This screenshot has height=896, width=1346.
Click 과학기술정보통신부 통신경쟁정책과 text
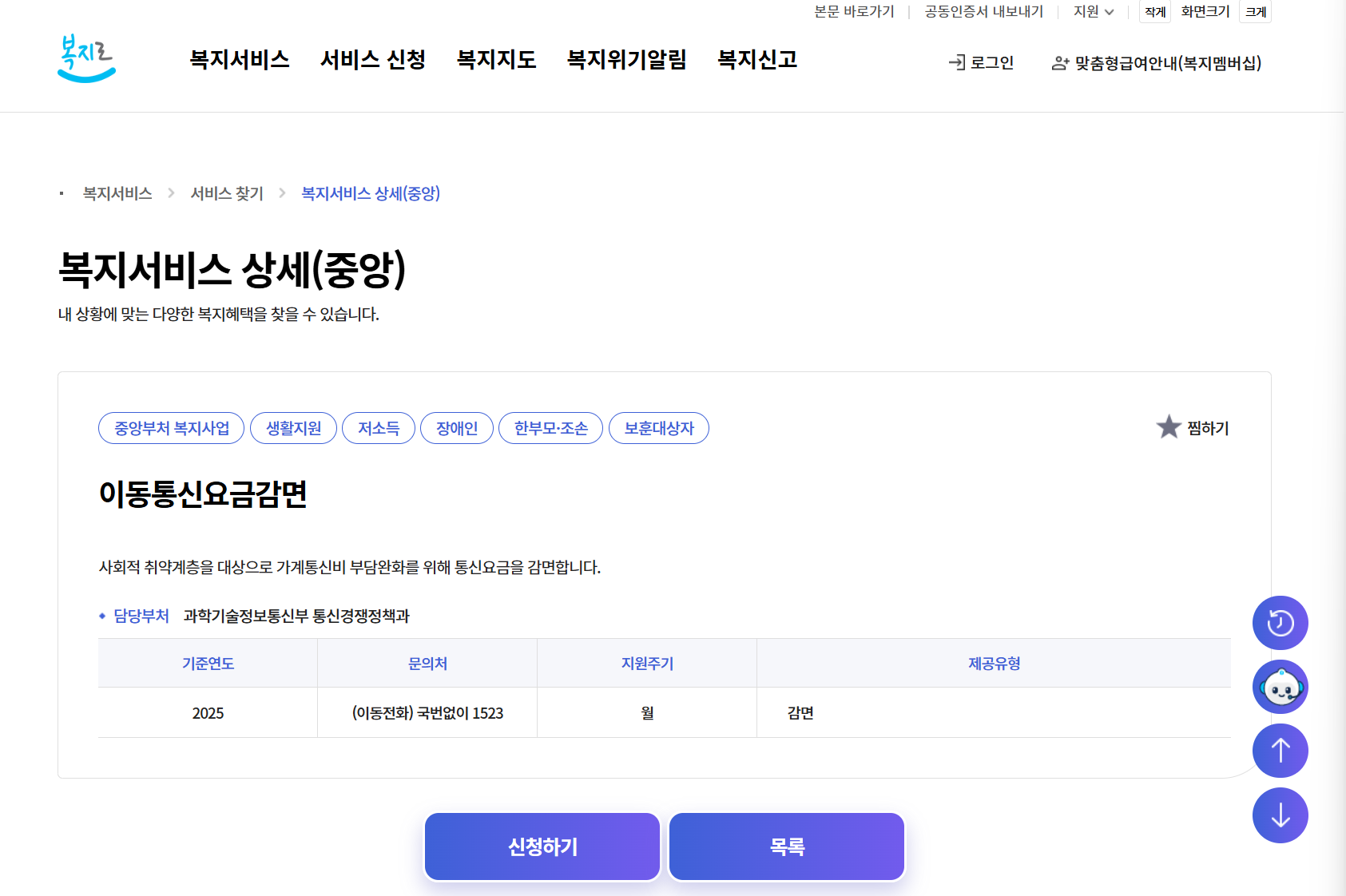click(296, 616)
